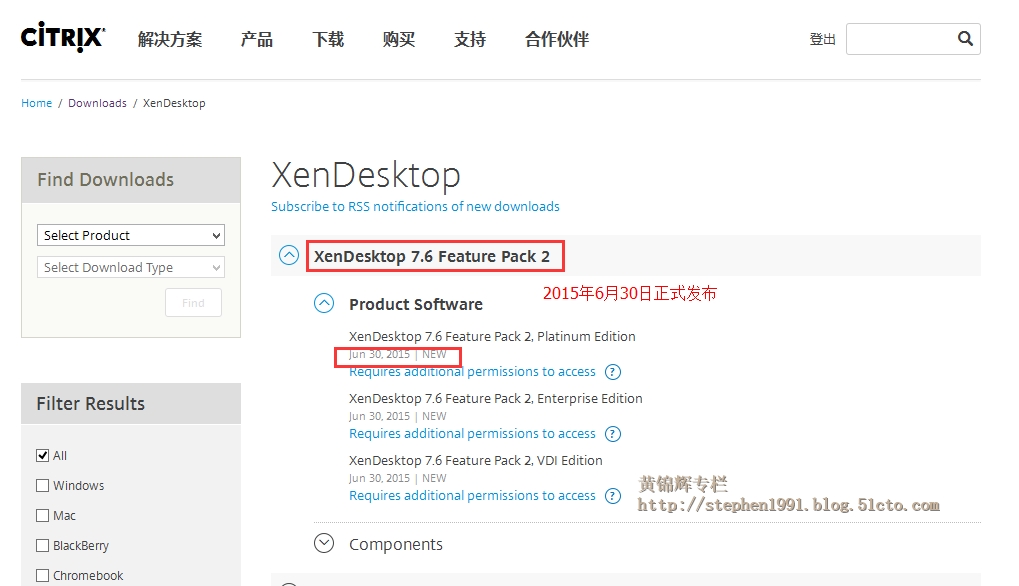Collapse the Product Software section
This screenshot has width=1019, height=586.
(x=324, y=303)
